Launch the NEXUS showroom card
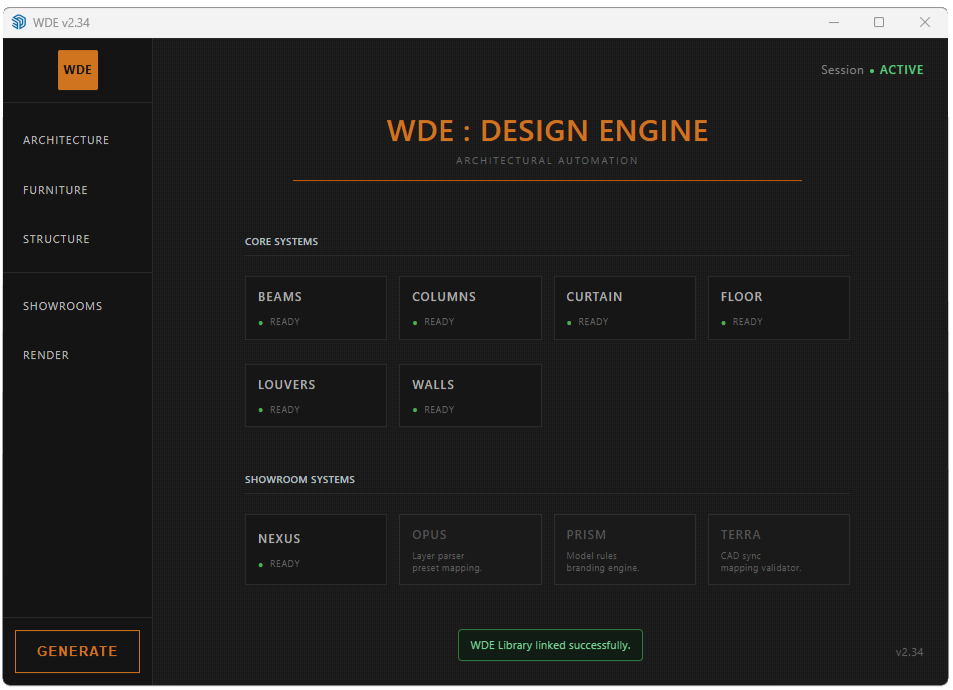Image resolution: width=953 pixels, height=690 pixels. [x=315, y=550]
